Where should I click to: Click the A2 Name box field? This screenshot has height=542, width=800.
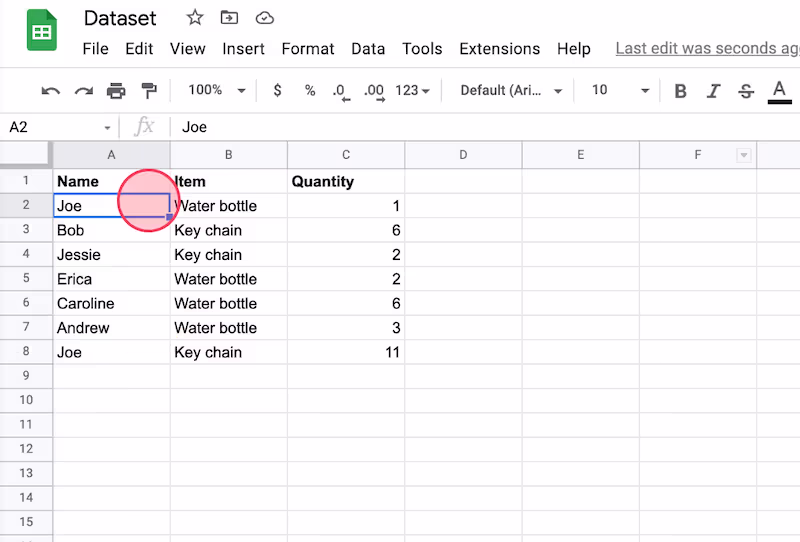click(x=59, y=127)
